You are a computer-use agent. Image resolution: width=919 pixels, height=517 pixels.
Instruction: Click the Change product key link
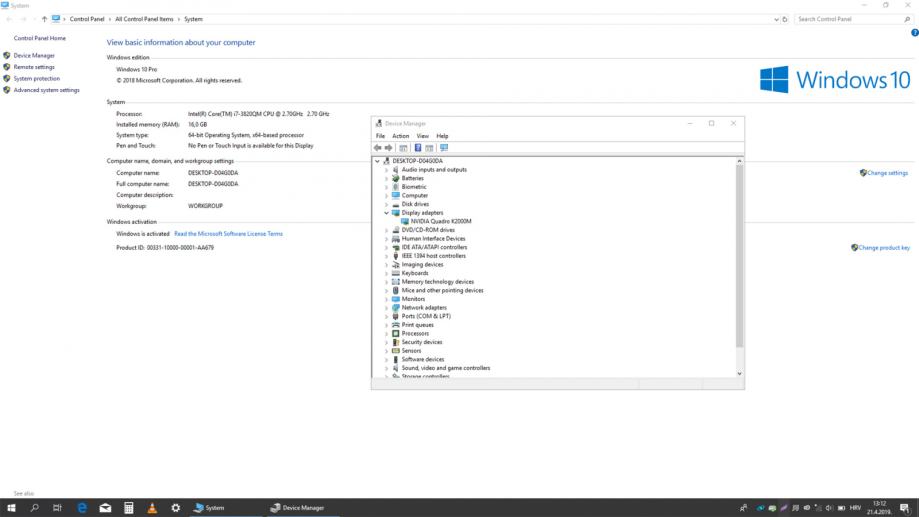884,248
